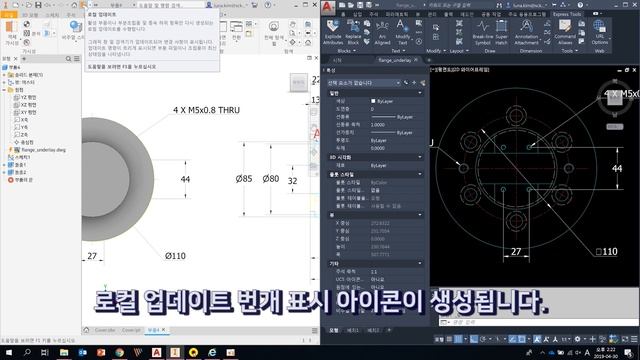Screen dimensions: 640x360
Task: Collapse General section in AutoCAD properties
Action: coord(420,93)
